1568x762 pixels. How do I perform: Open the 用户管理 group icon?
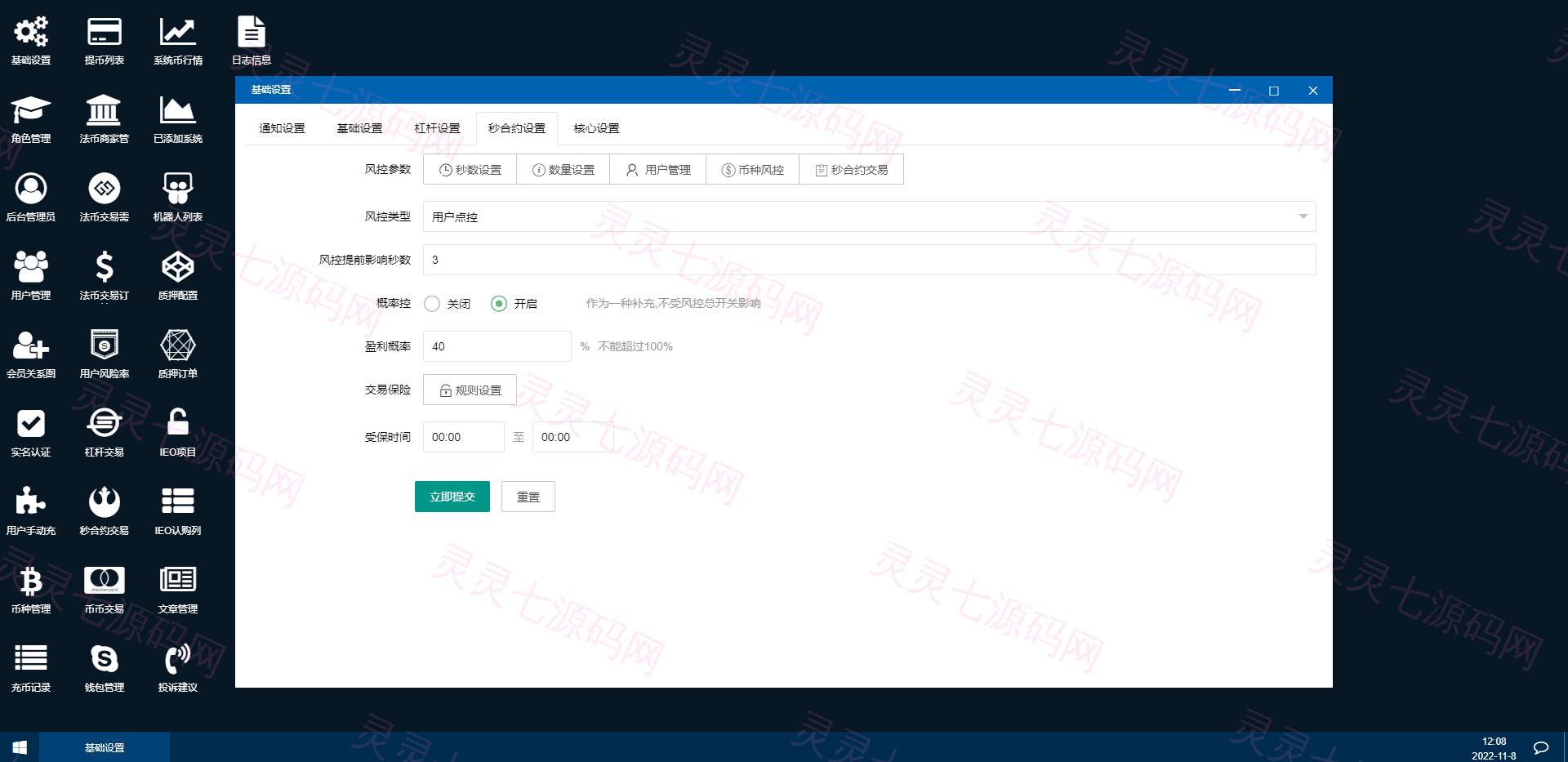tap(31, 267)
